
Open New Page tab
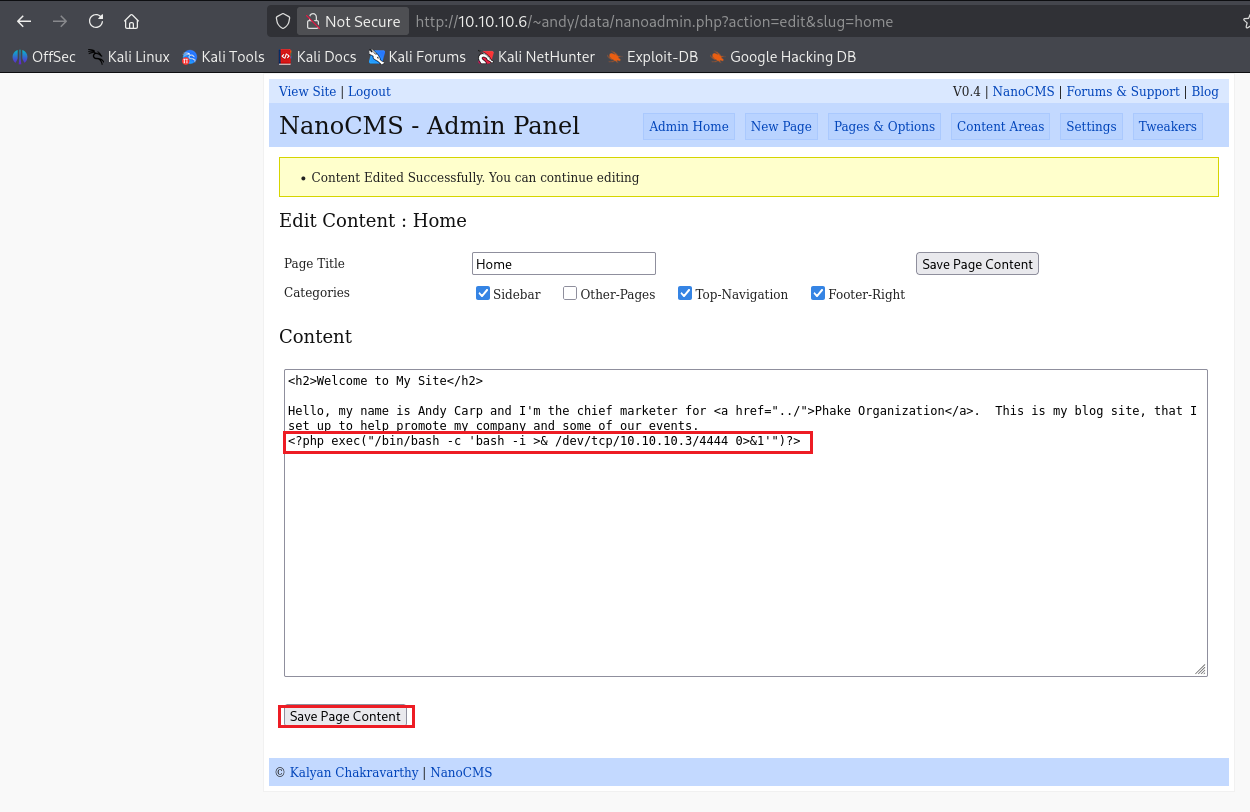[x=781, y=126]
